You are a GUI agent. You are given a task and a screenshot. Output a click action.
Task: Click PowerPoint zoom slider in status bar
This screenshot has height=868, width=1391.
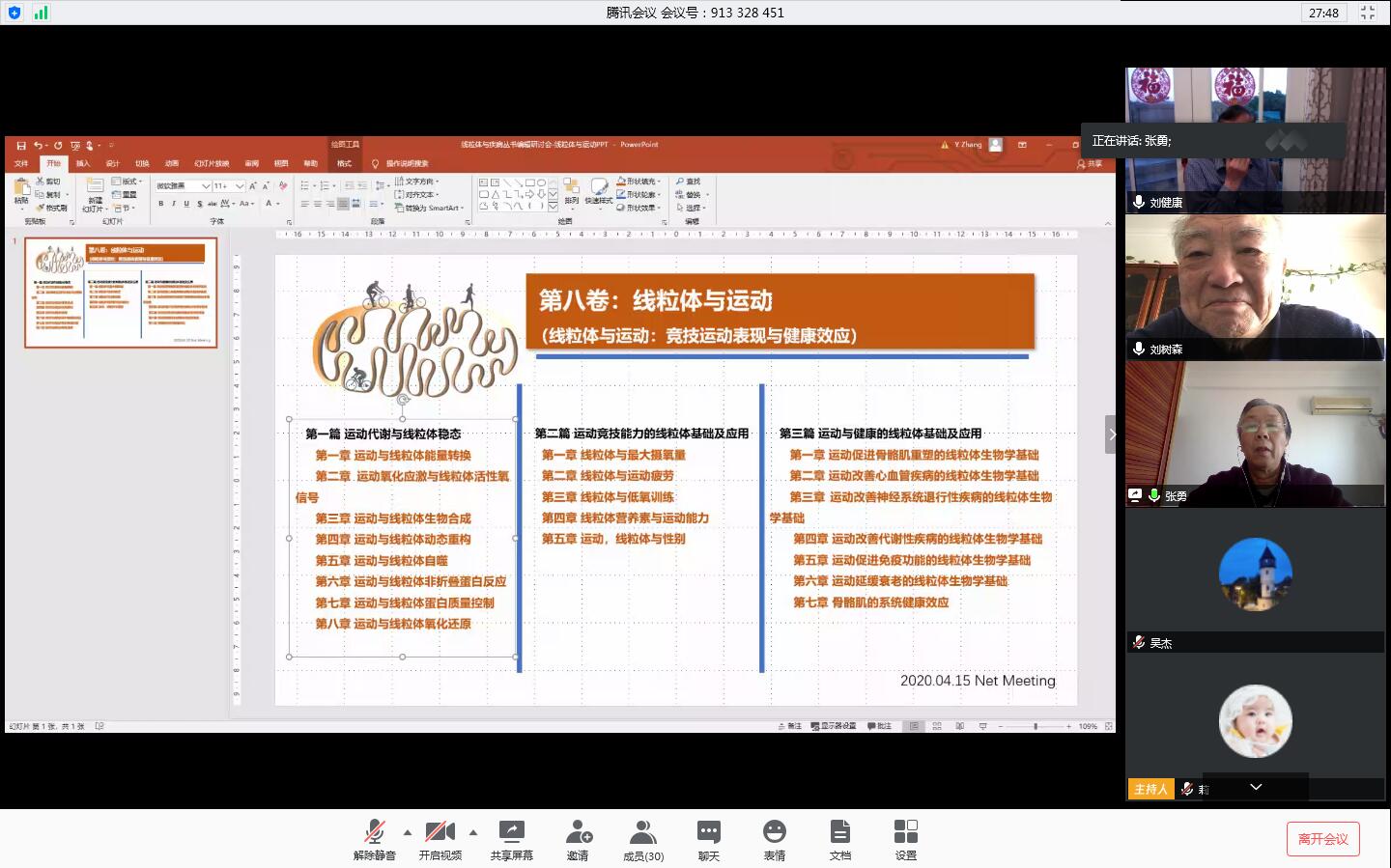click(x=1035, y=726)
